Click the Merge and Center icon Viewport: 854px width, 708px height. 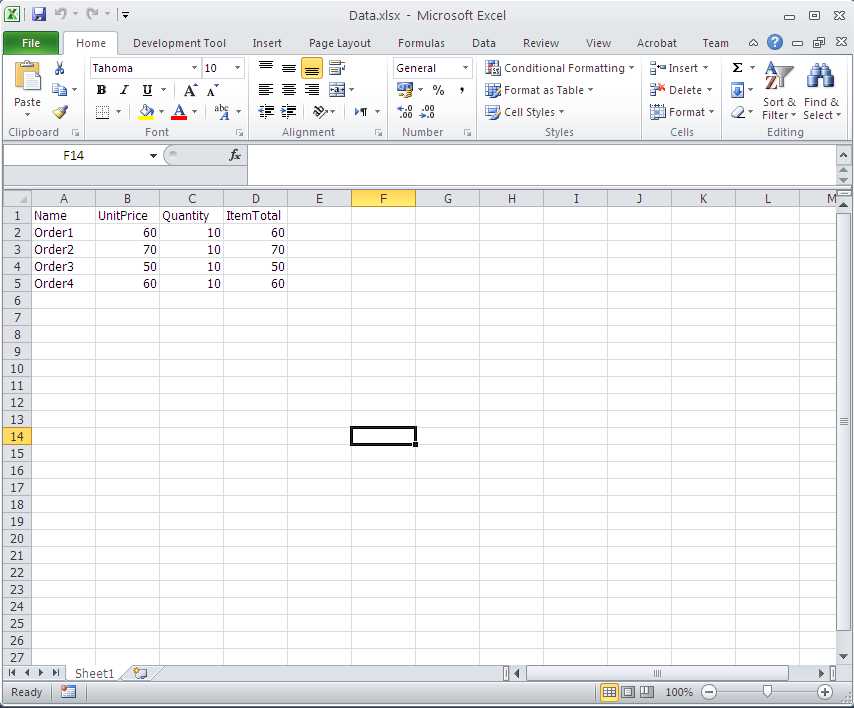337,90
